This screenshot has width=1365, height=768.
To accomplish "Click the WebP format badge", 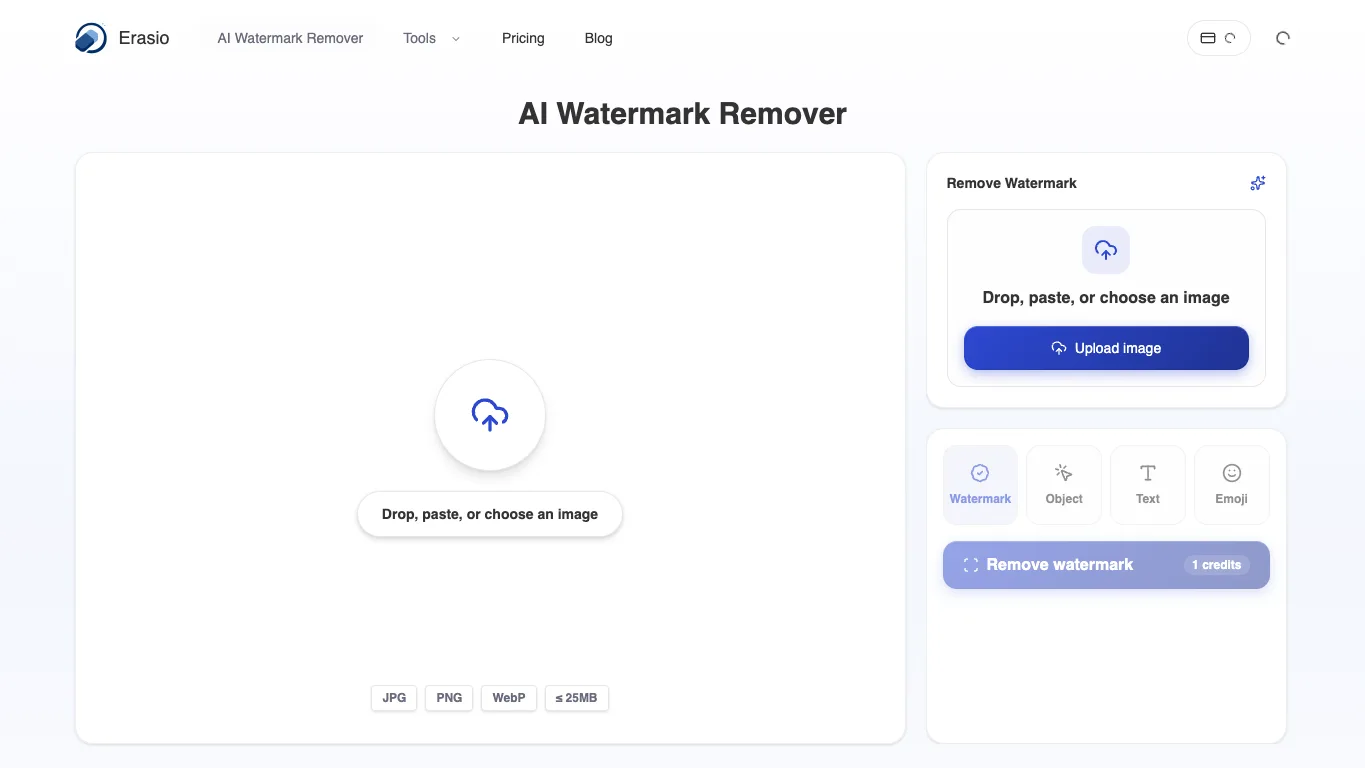I will click(x=509, y=698).
